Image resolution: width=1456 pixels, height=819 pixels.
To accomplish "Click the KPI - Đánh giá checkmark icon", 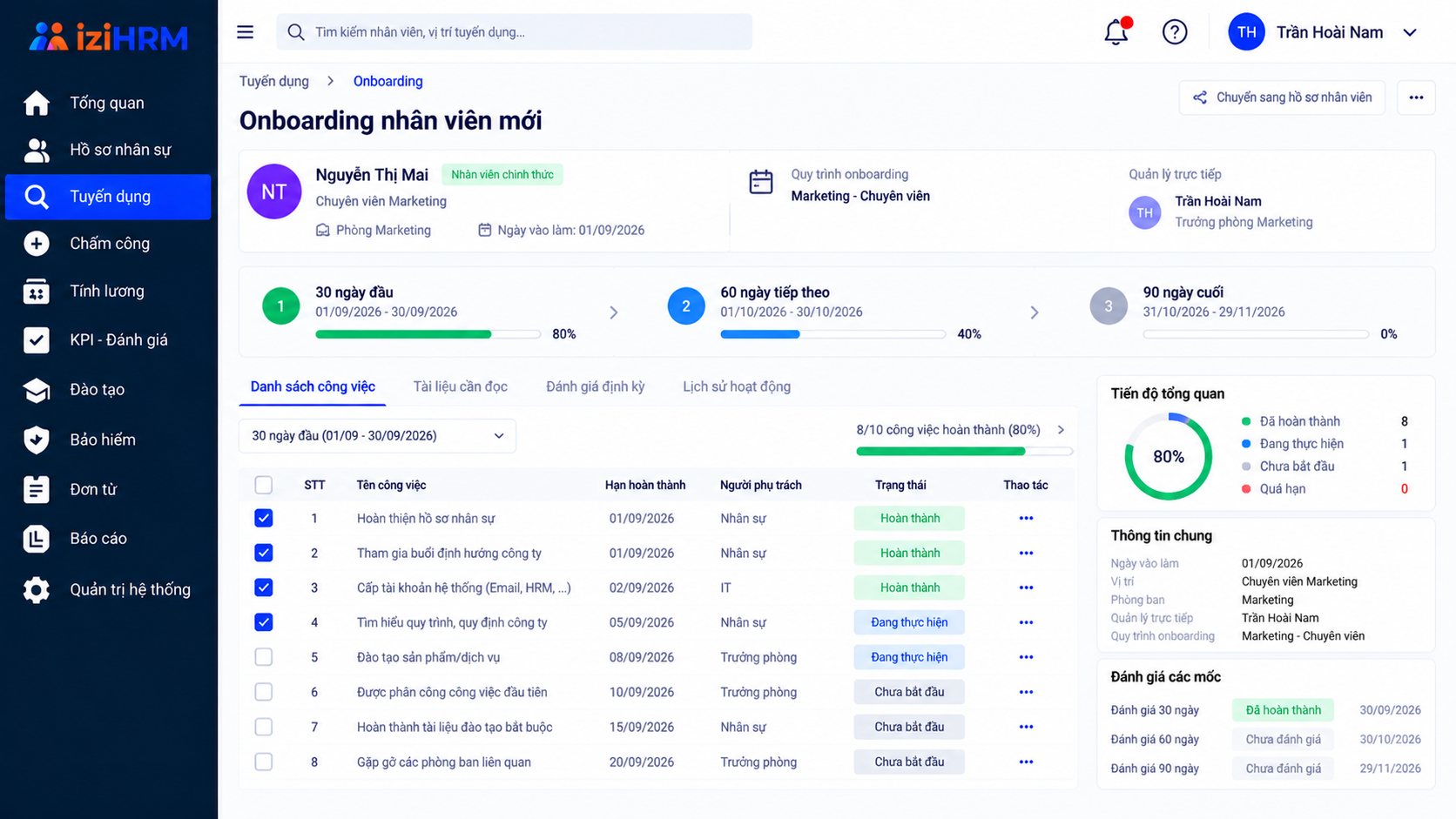I will click(37, 339).
